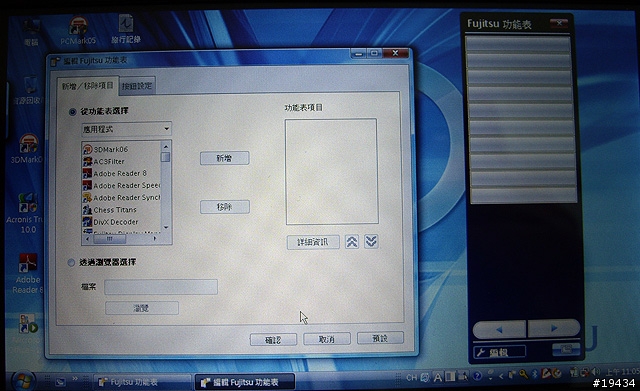Switch to Fujitsu 功能表 taskbar button
Viewport: 640px width, 391px height.
pyautogui.click(x=142, y=382)
